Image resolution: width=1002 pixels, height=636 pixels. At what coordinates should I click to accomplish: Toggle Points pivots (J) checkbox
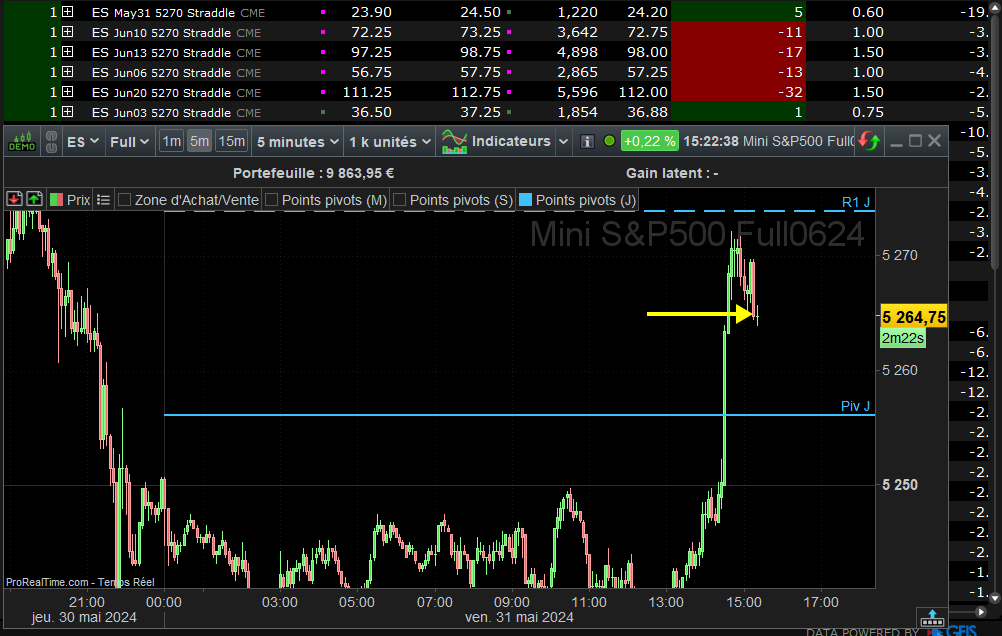(525, 200)
